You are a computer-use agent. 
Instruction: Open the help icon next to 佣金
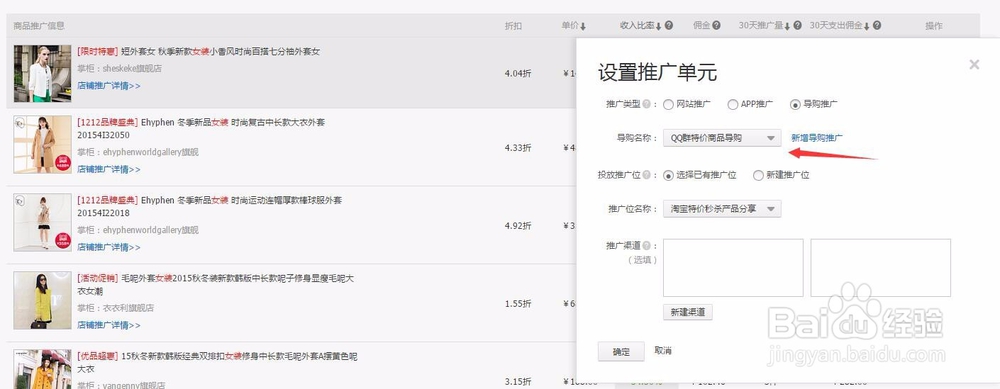pos(716,26)
